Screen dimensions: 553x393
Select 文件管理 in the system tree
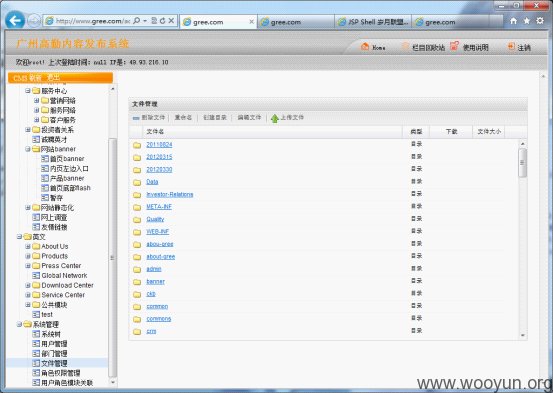[54, 363]
